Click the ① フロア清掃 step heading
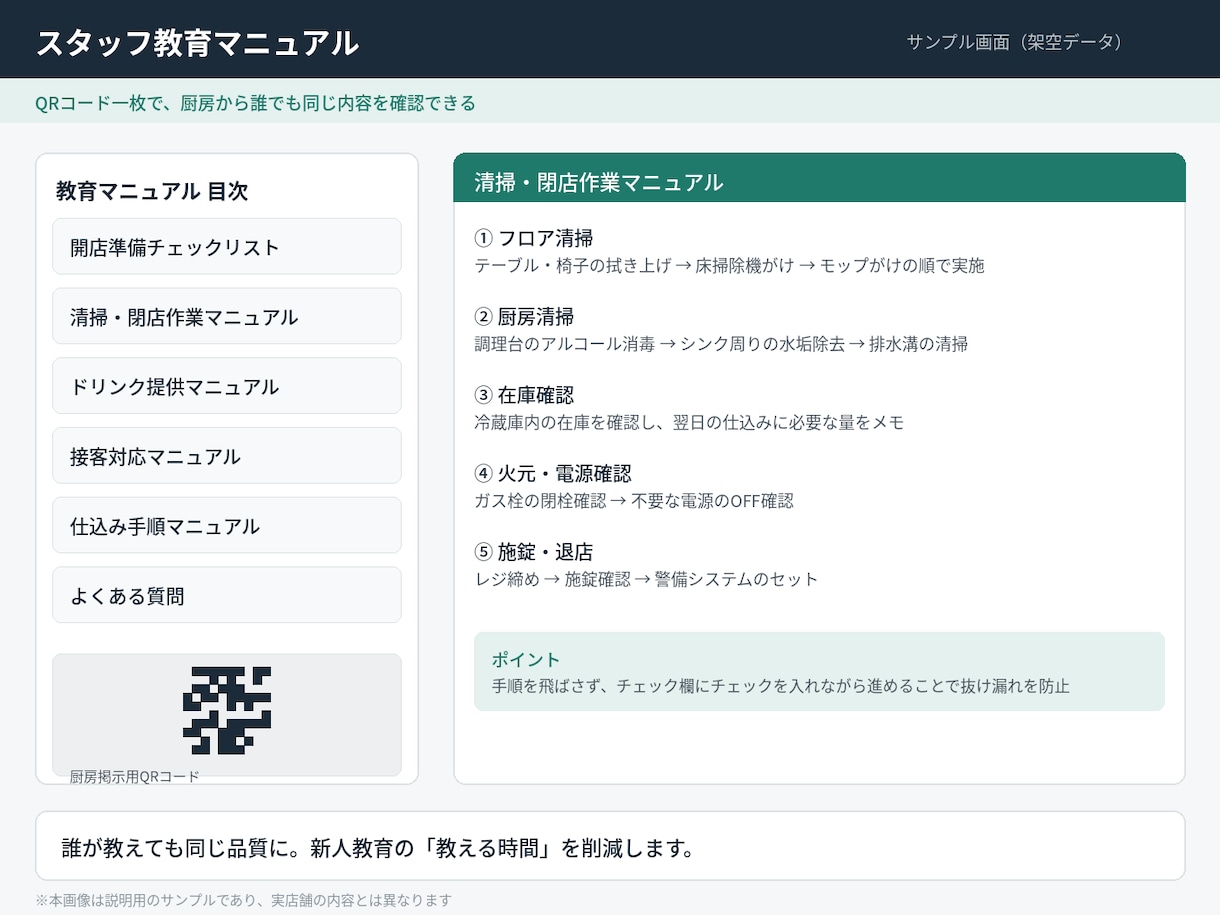Image resolution: width=1220 pixels, height=915 pixels. tap(534, 238)
